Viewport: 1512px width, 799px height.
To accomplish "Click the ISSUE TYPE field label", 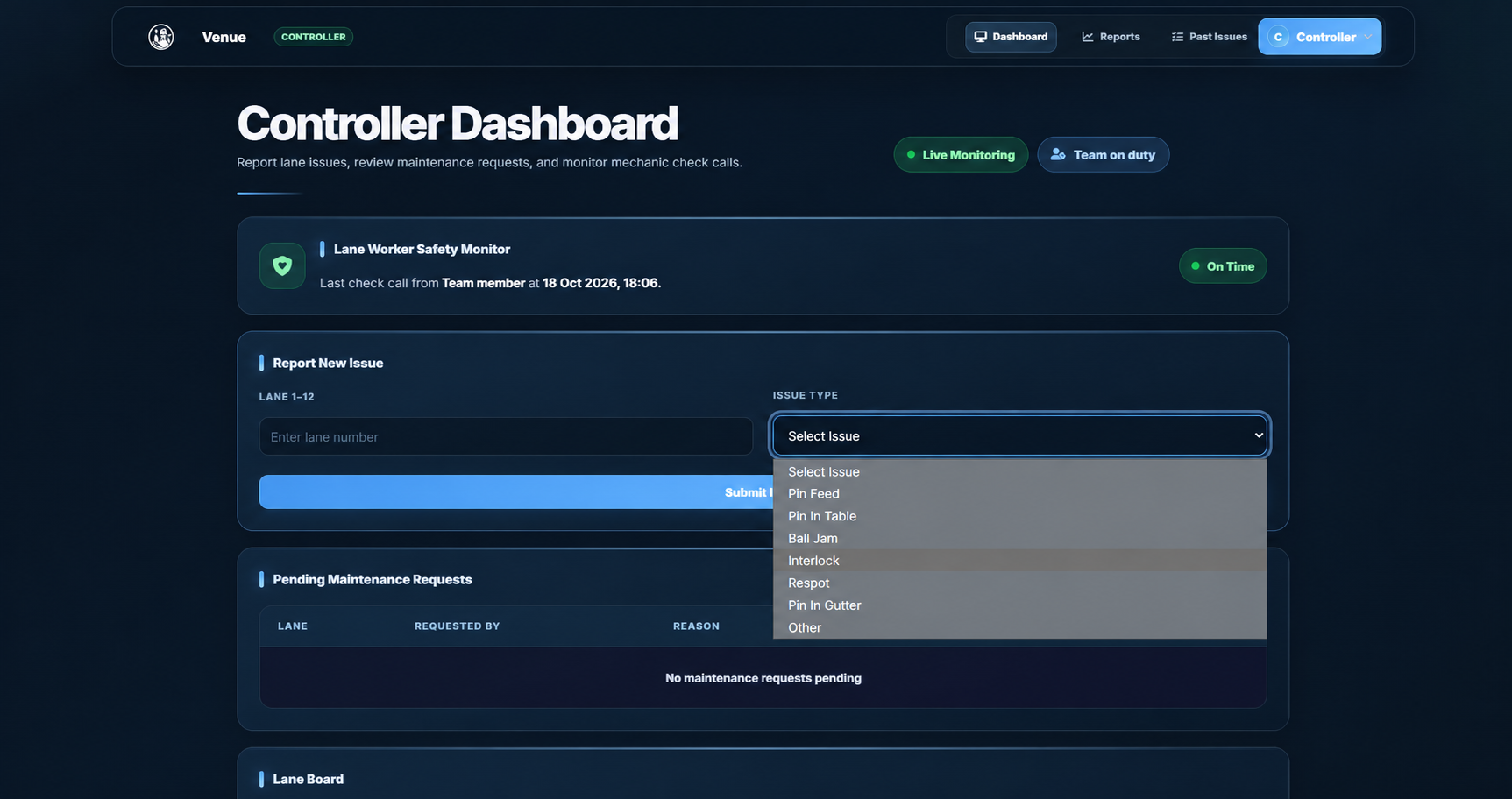I will [x=805, y=395].
